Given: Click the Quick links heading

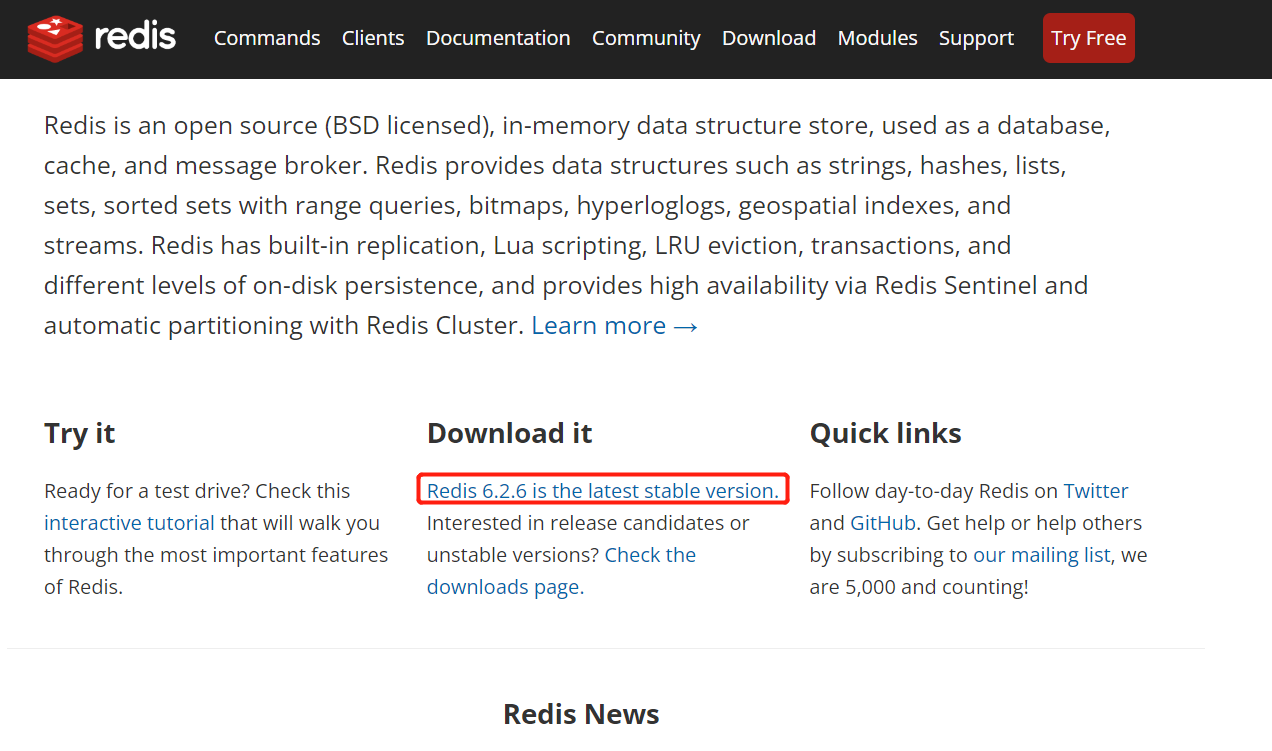Looking at the screenshot, I should (x=885, y=433).
